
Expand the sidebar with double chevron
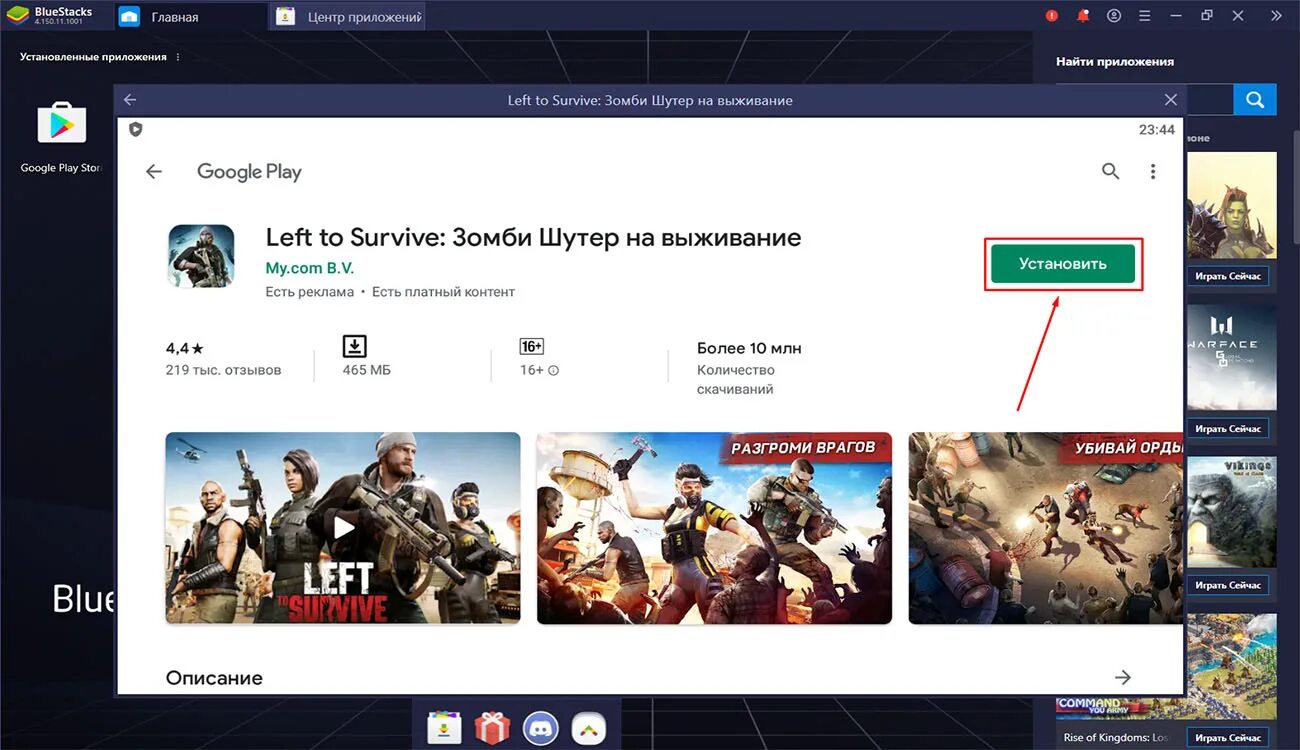[x=1276, y=16]
